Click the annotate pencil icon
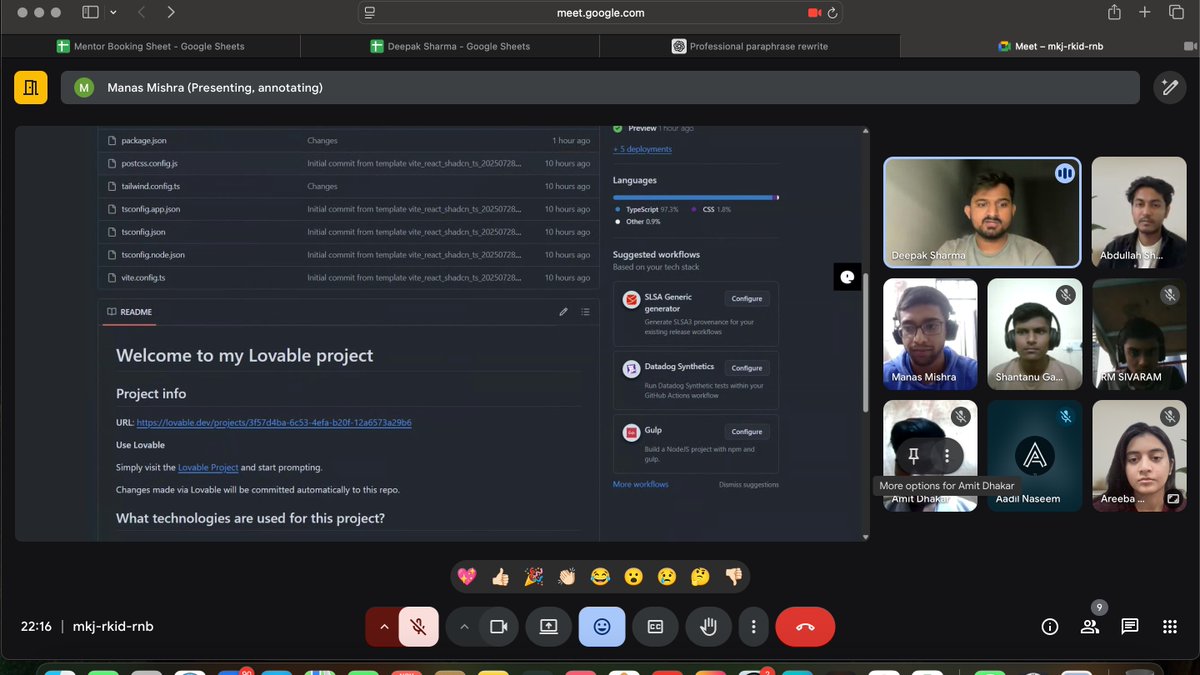This screenshot has width=1200, height=675. coord(1168,87)
